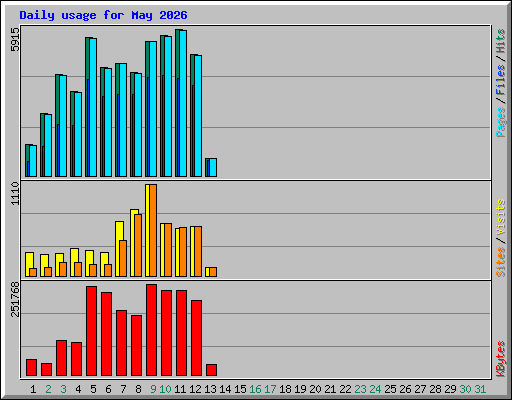The width and height of the screenshot is (512, 400).
Task: Click the red KBytes bar for day 1
Action: tap(31, 368)
